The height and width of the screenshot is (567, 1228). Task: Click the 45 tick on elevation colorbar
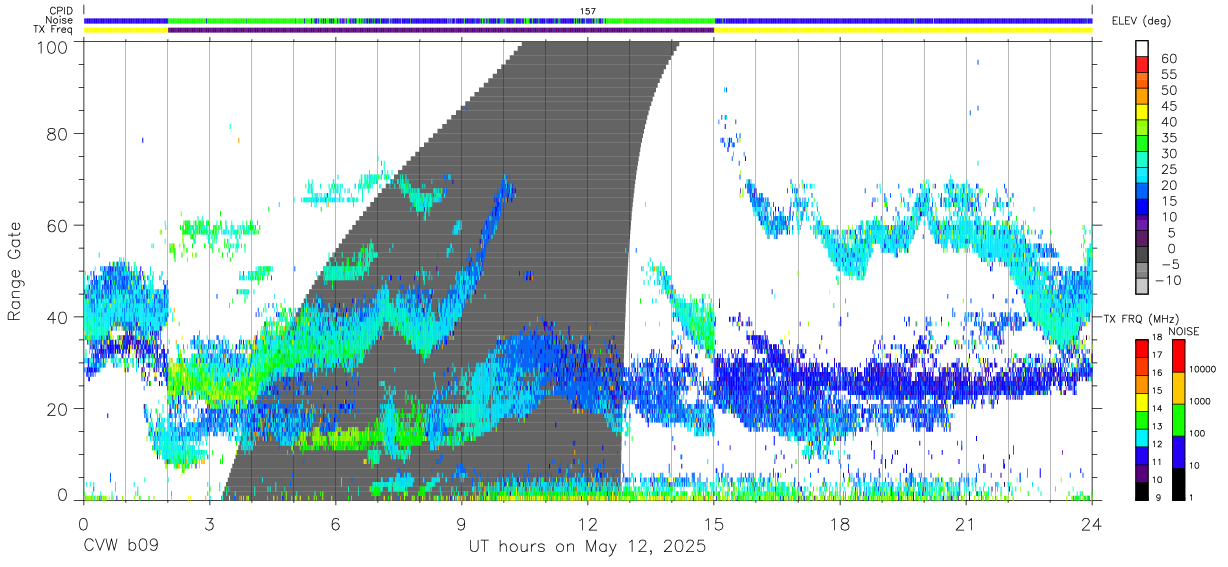(x=1167, y=106)
